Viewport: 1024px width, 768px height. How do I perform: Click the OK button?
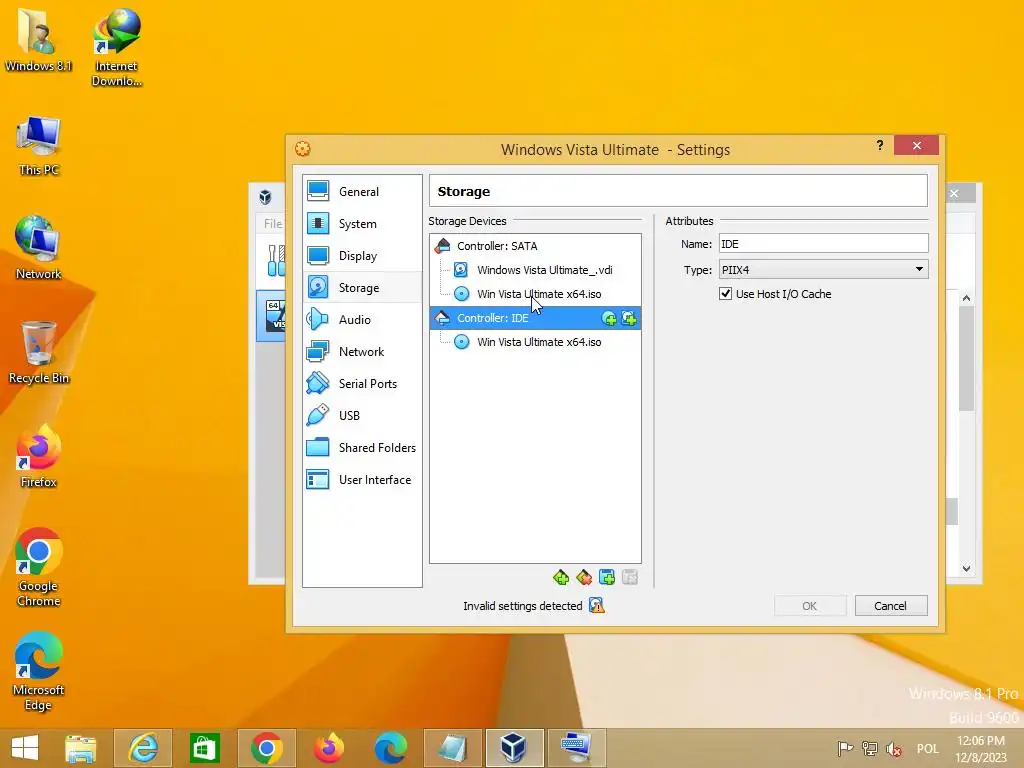point(810,605)
